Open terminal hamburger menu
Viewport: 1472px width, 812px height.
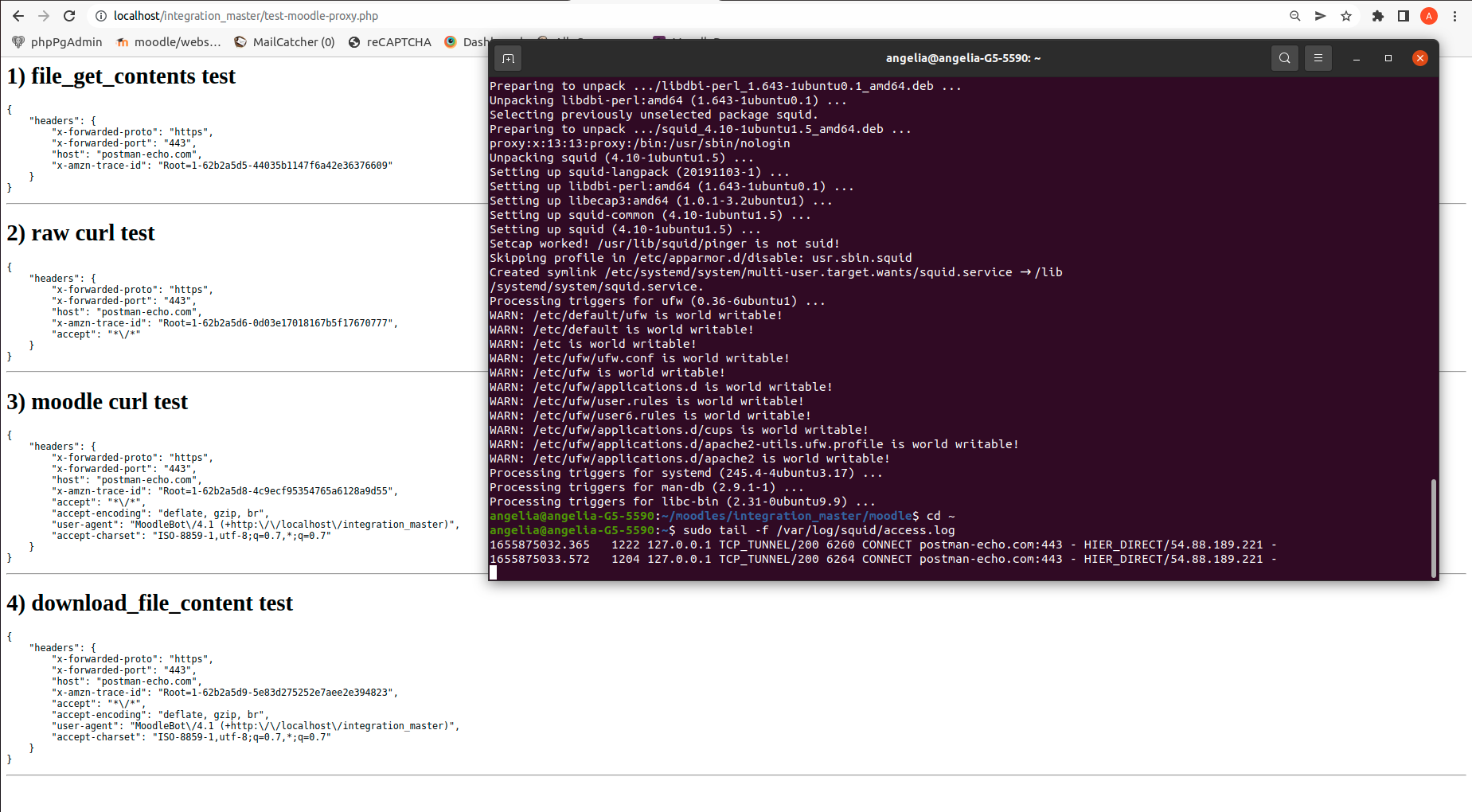tap(1318, 58)
